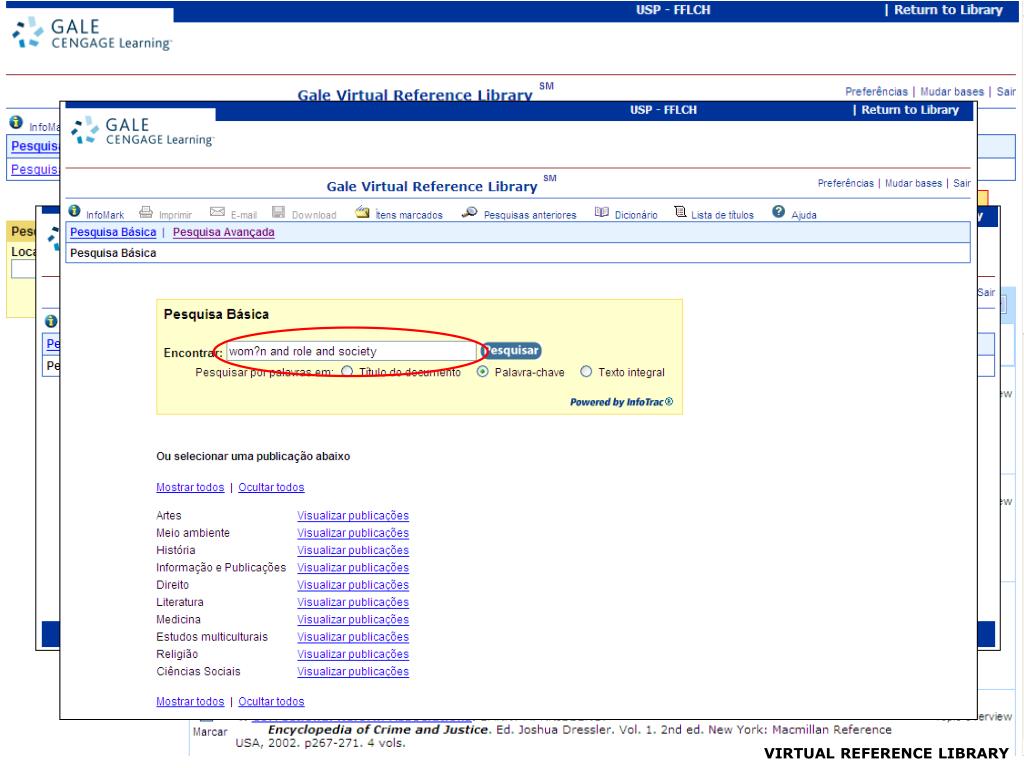Visualizar publicações for Informação e Publicações
1024x768 pixels.
[353, 568]
